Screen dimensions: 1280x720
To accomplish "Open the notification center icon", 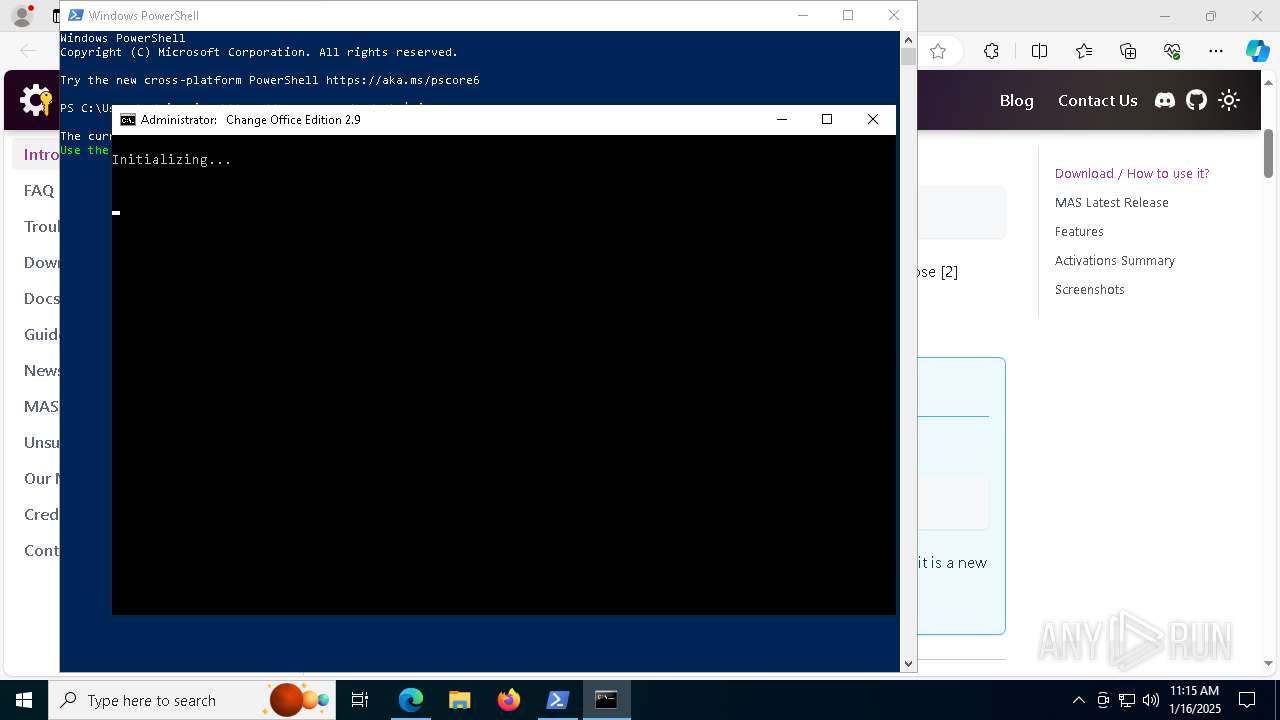I will (1248, 700).
